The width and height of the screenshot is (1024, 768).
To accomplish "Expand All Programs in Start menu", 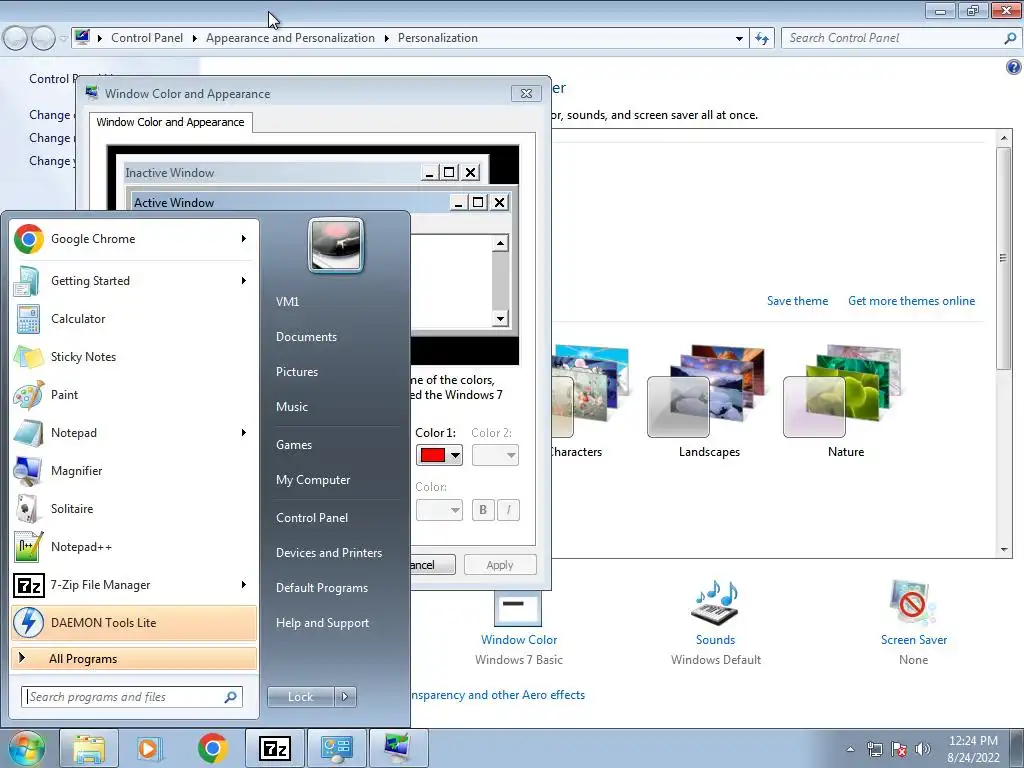I will 134,659.
